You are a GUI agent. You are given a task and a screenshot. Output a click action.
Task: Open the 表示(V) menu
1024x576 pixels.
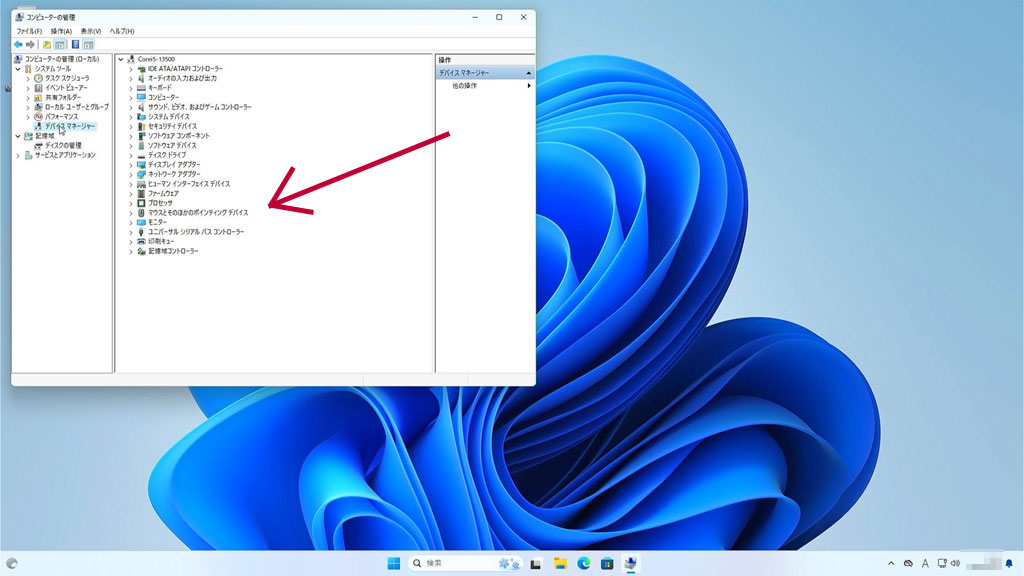click(93, 31)
